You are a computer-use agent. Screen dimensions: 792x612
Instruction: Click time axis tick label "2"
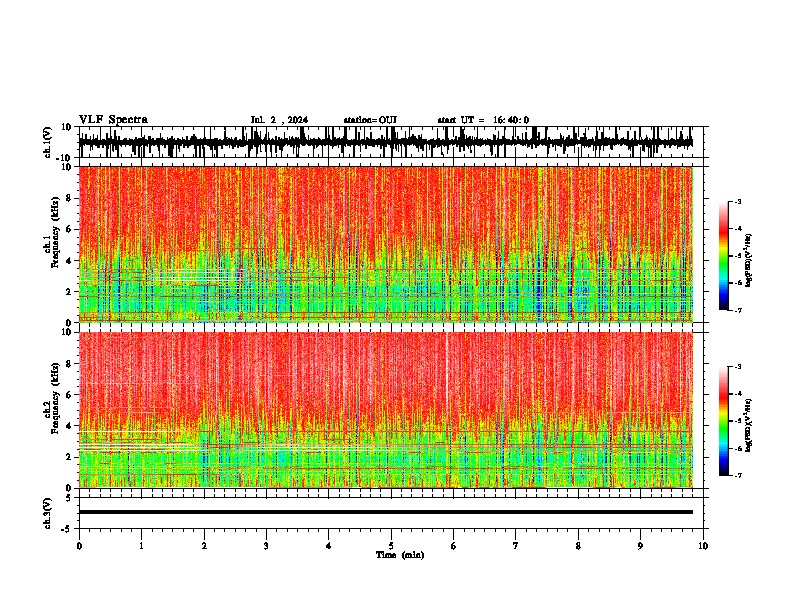point(204,546)
